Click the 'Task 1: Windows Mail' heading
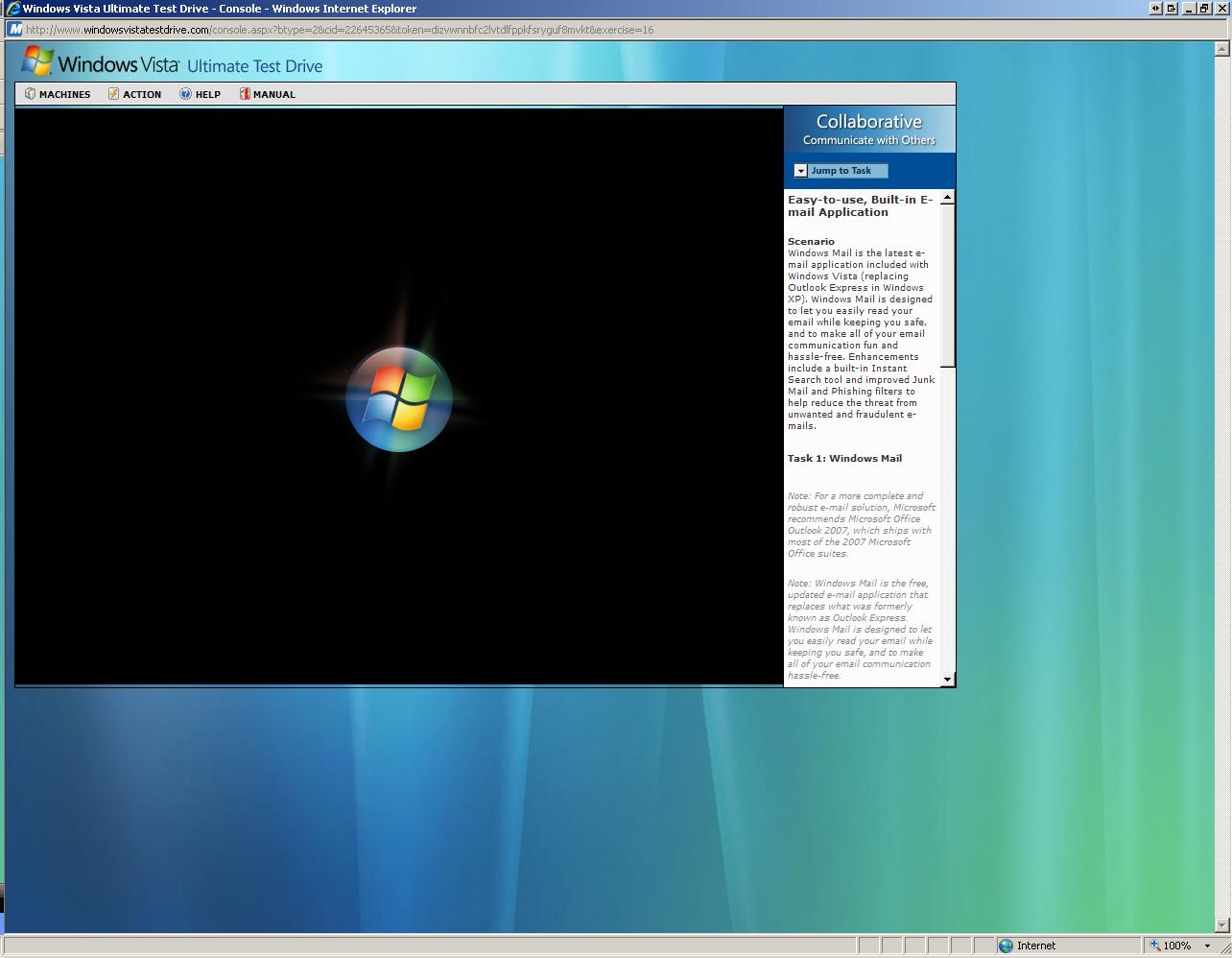The height and width of the screenshot is (958, 1232). click(x=844, y=459)
